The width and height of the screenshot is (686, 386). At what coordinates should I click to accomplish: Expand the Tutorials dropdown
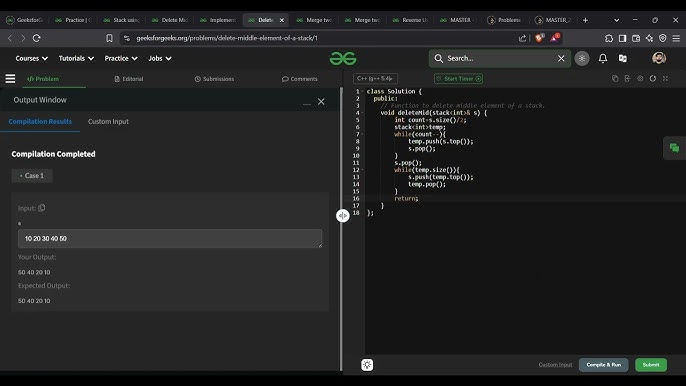click(76, 58)
